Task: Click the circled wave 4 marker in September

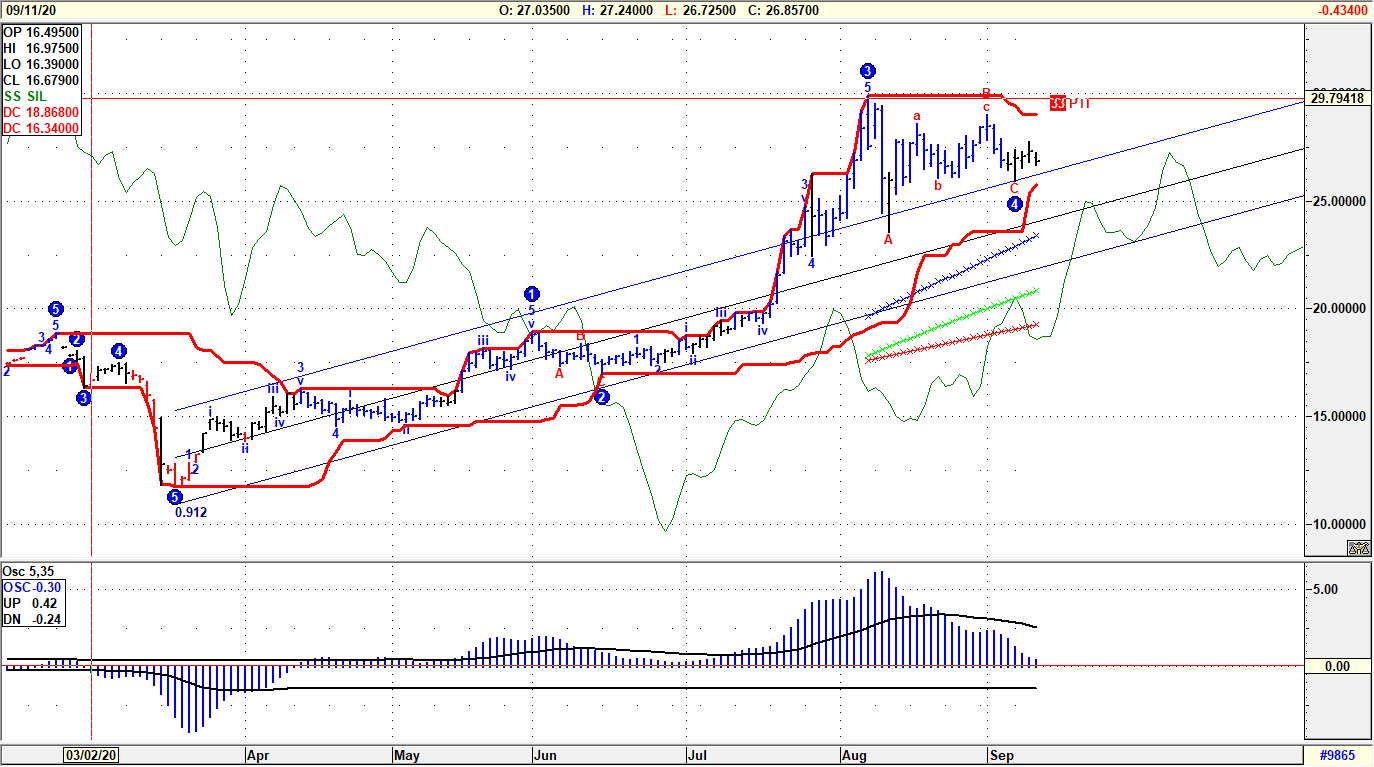Action: click(x=1014, y=205)
